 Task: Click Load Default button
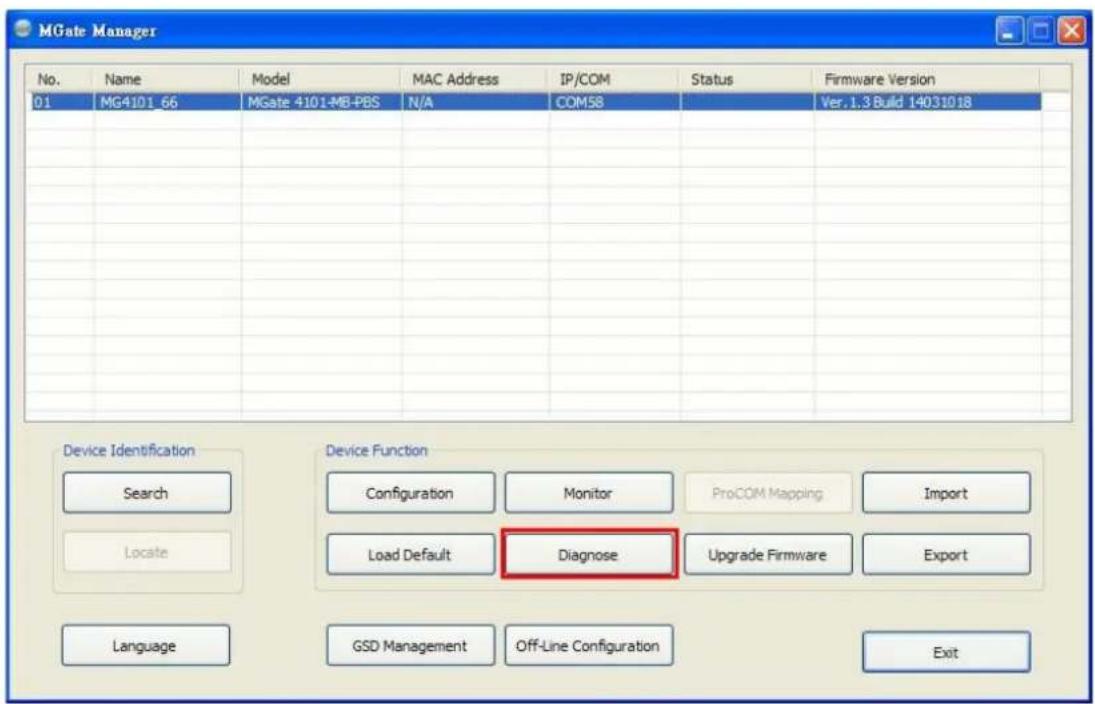[411, 555]
